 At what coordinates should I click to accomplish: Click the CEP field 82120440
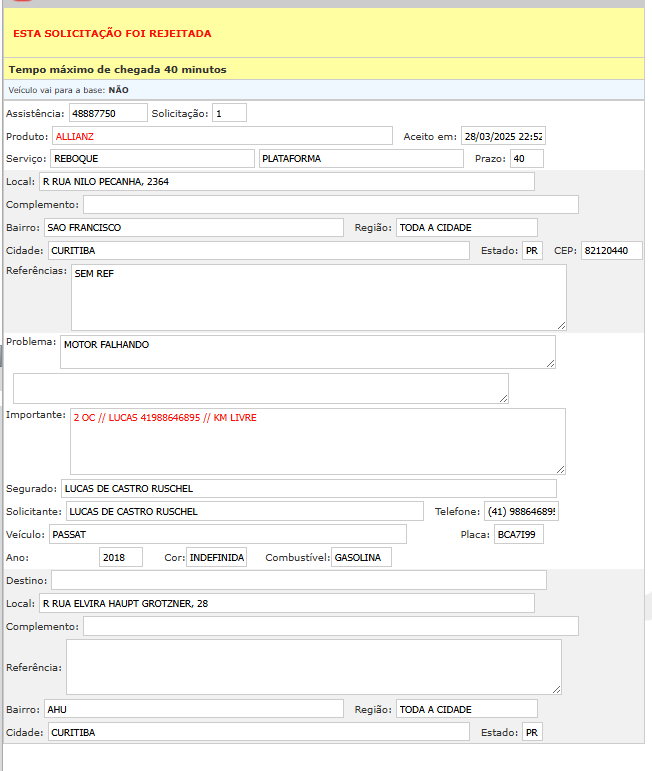pos(611,251)
